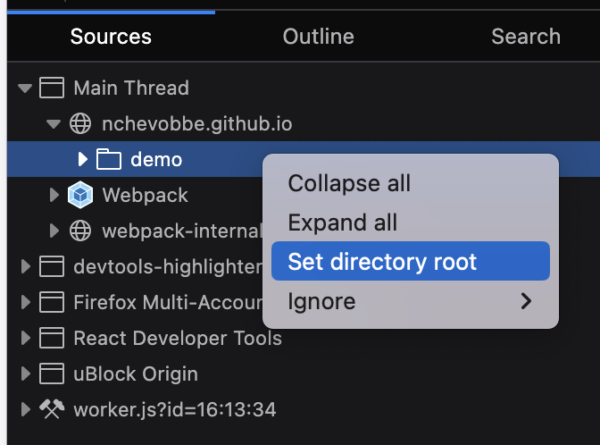The height and width of the screenshot is (445, 600).
Task: Switch to the Outline tab
Action: point(318,37)
